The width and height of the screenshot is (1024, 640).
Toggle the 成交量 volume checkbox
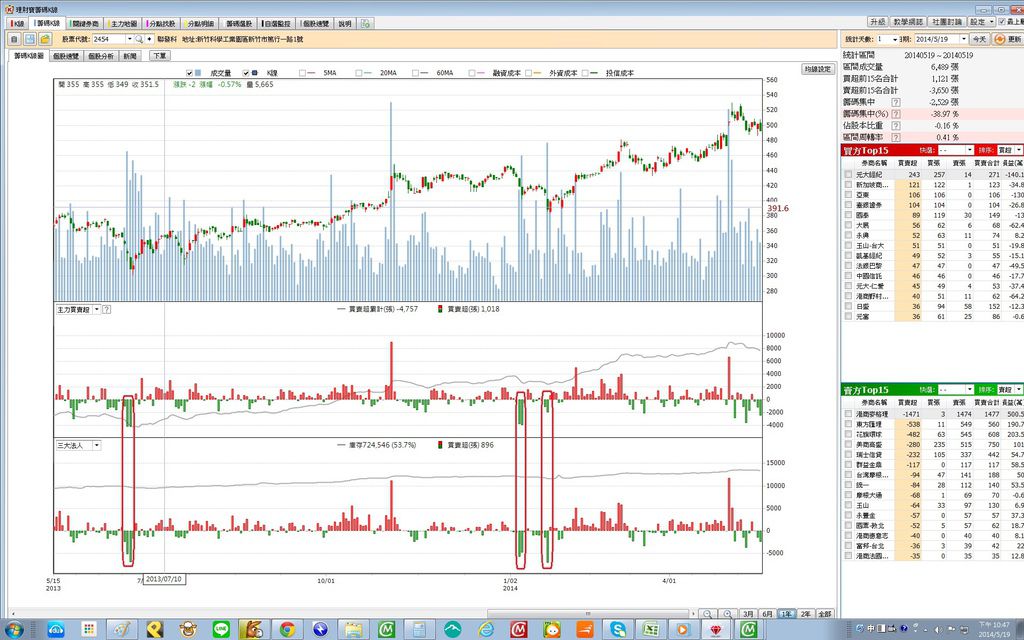189,73
